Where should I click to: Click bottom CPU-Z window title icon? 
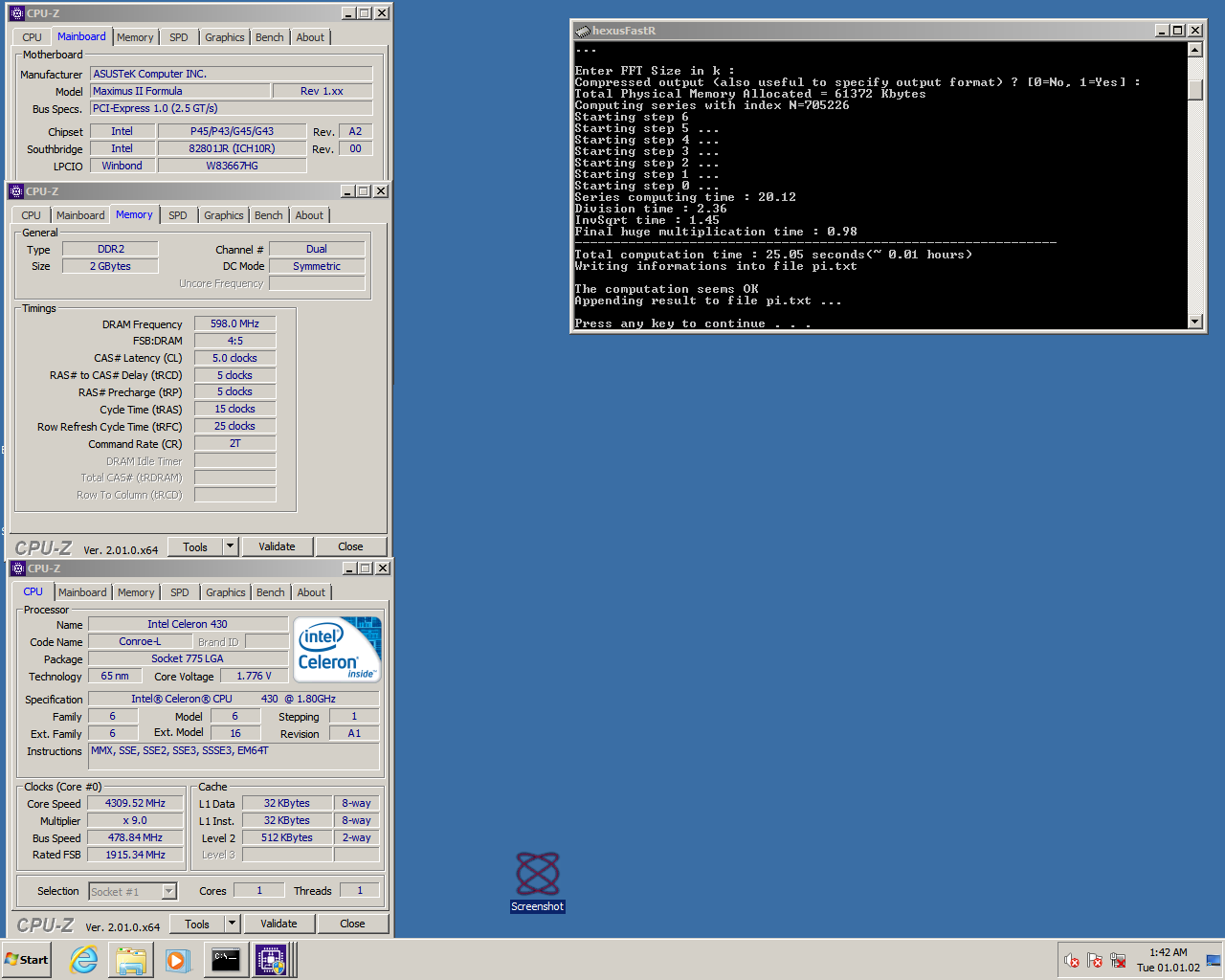17,568
